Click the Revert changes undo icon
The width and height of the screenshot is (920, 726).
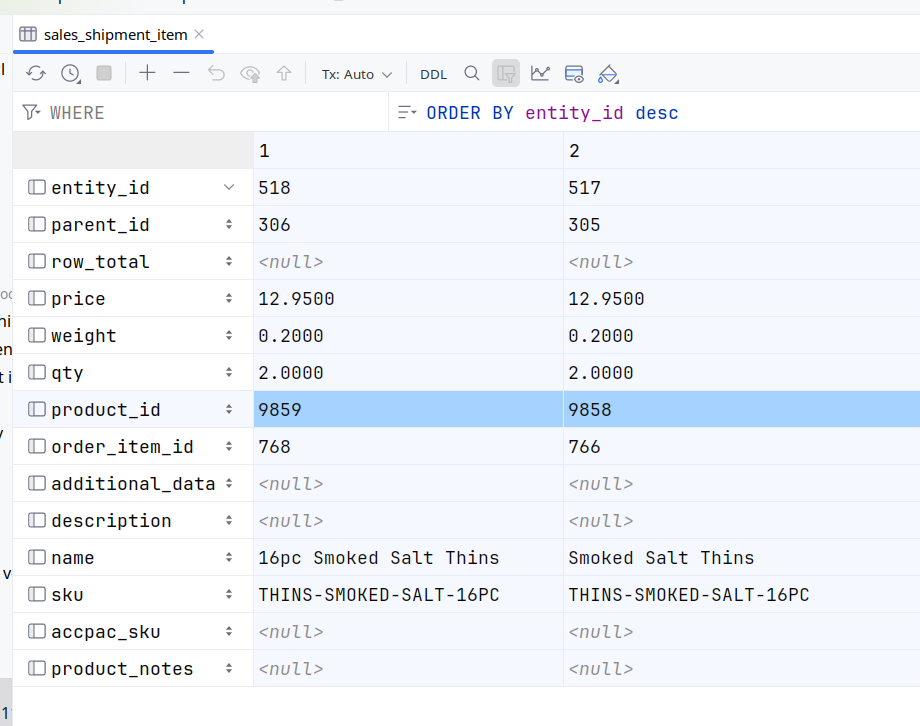(216, 73)
